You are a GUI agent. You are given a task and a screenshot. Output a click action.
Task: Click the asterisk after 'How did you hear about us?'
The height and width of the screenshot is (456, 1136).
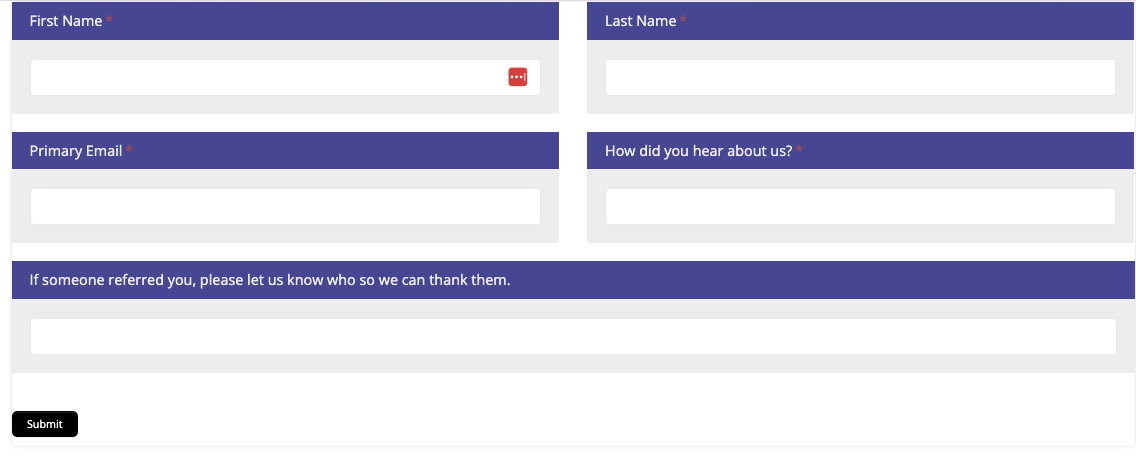pyautogui.click(x=800, y=151)
